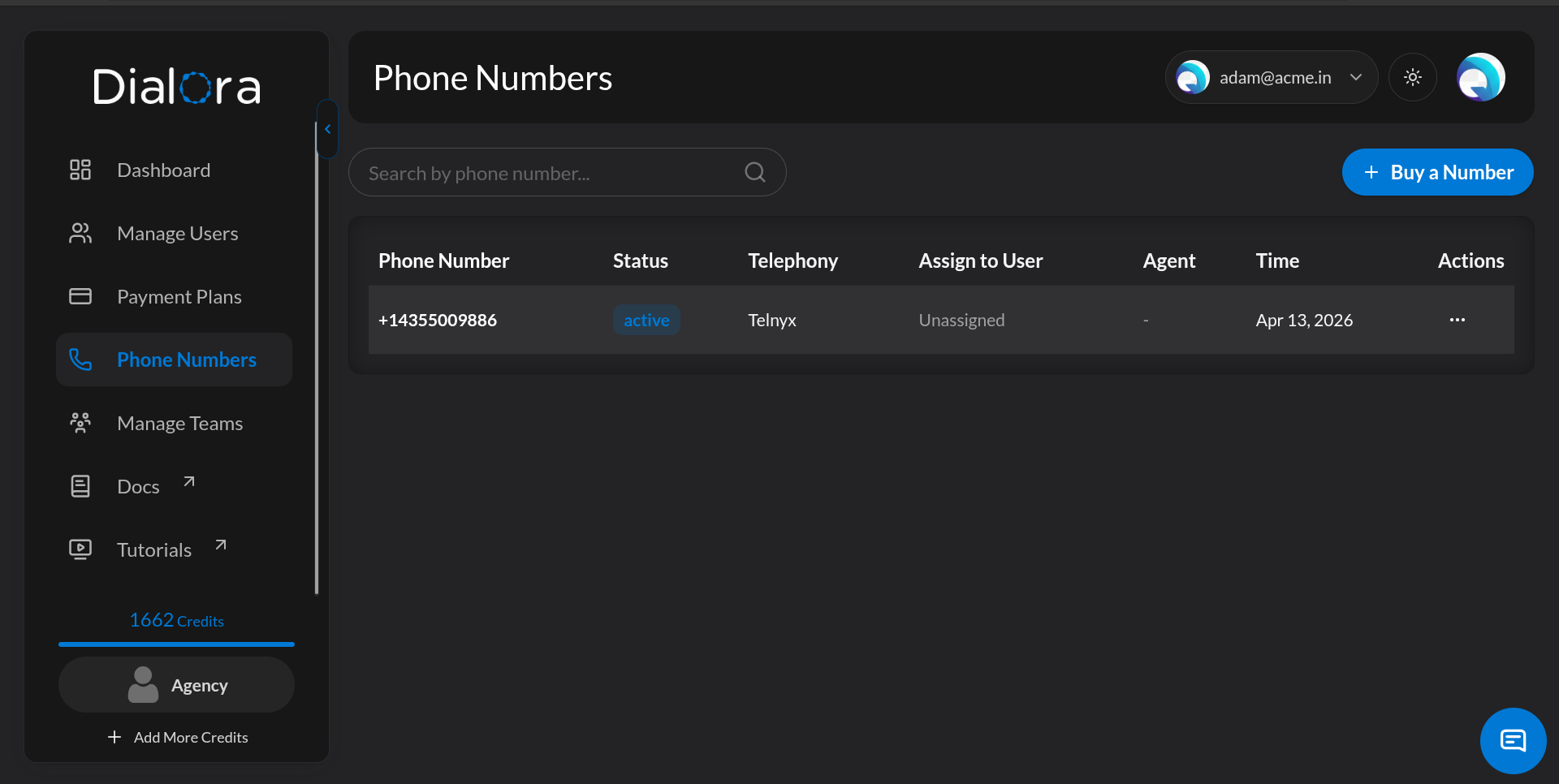Screen dimensions: 1559x784
Task: Collapse the sidebar with chevron handle
Action: point(327,129)
